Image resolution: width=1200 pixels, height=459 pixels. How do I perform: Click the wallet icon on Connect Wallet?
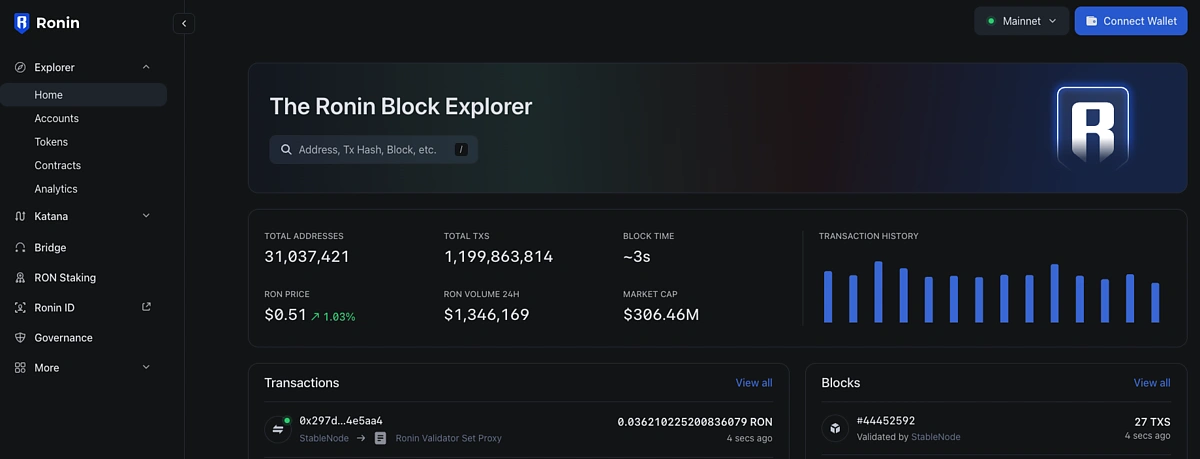pos(1092,21)
